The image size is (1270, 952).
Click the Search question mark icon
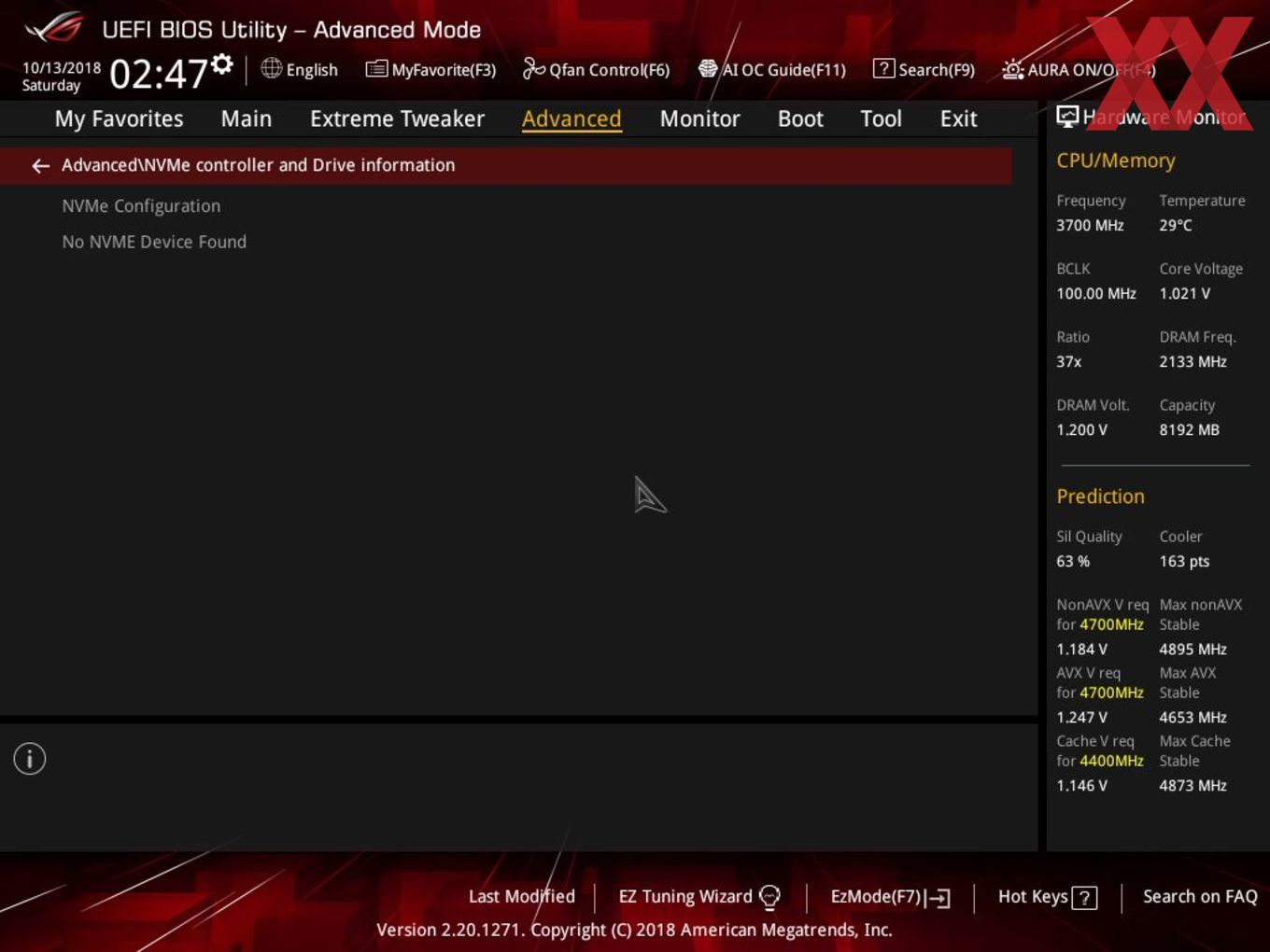[x=882, y=68]
